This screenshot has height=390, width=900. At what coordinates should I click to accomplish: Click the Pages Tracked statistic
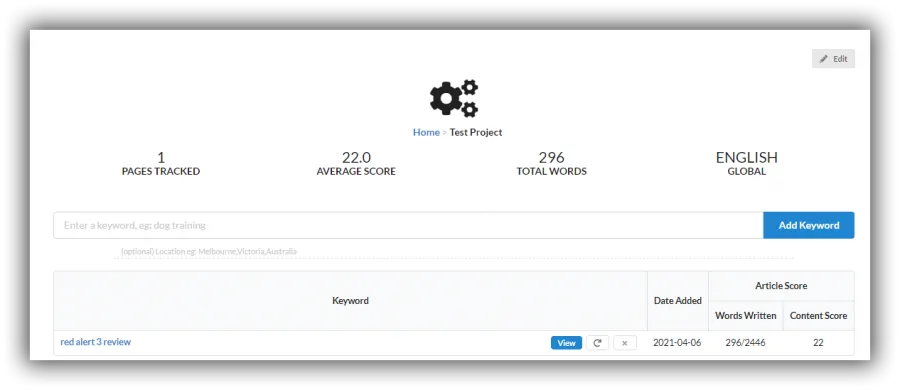tap(161, 163)
